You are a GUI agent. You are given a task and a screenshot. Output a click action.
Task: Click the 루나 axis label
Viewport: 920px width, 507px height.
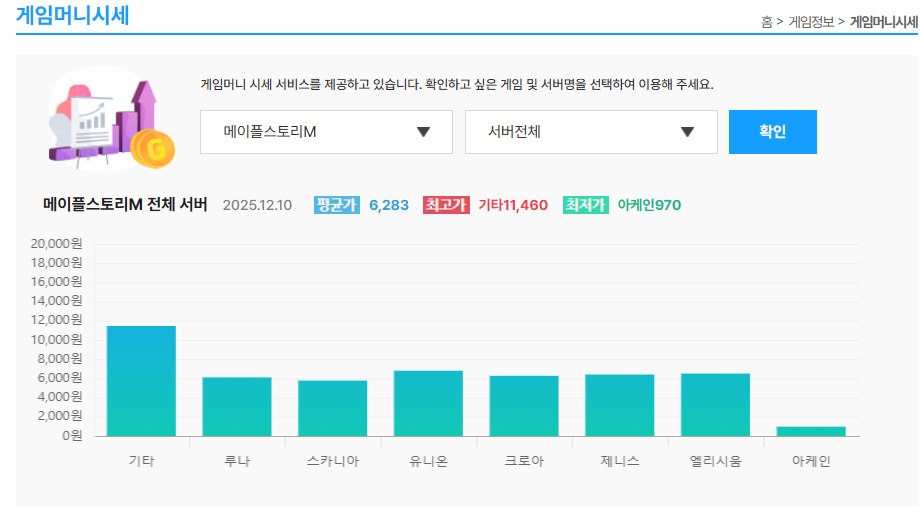237,461
